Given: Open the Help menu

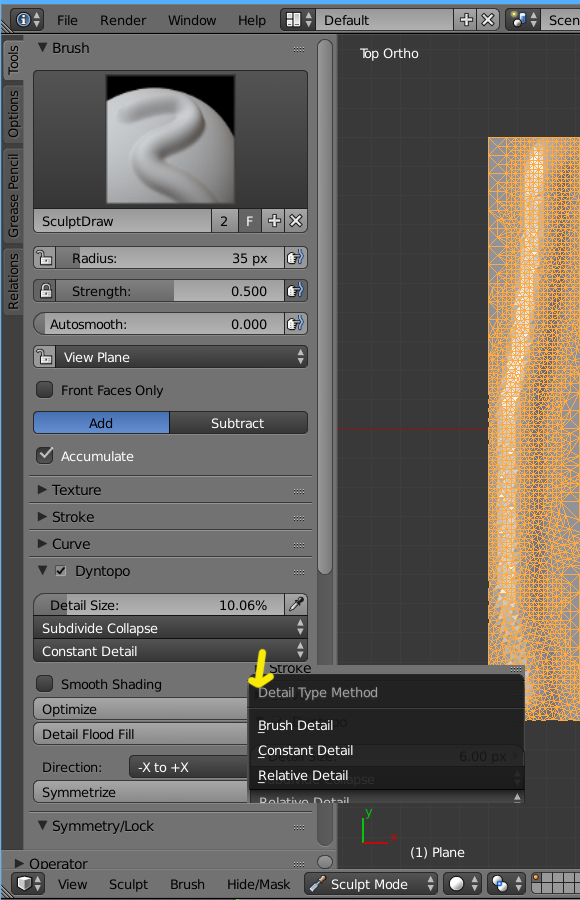Looking at the screenshot, I should click(252, 20).
